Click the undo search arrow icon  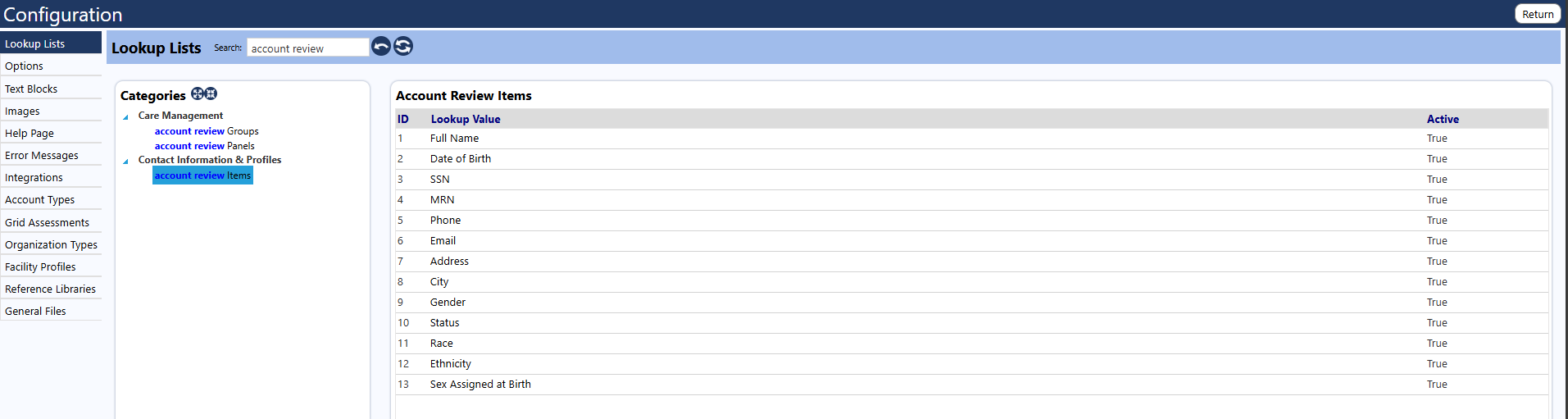click(381, 47)
